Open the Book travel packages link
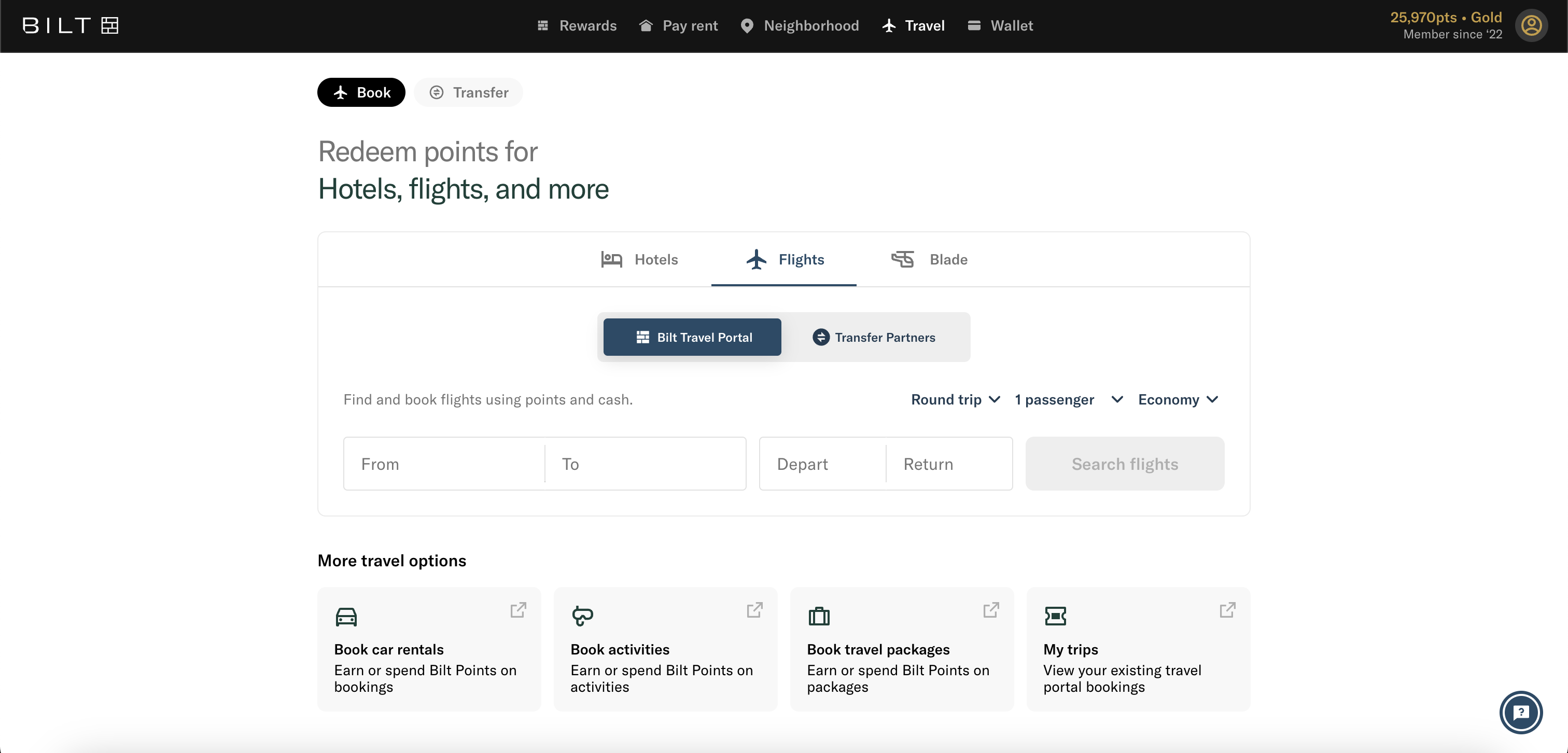 point(902,649)
